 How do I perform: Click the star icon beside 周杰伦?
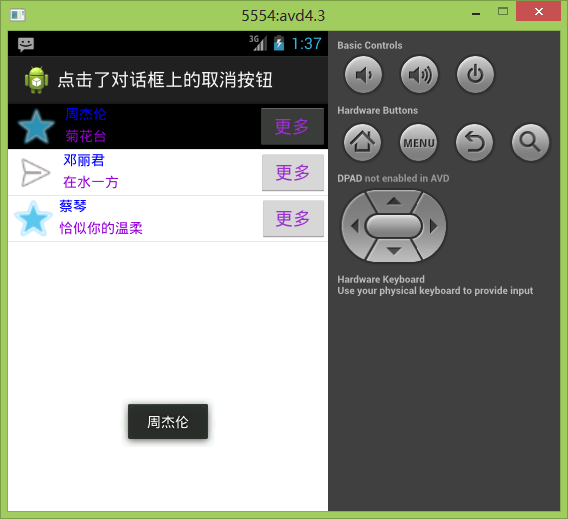coord(36,127)
